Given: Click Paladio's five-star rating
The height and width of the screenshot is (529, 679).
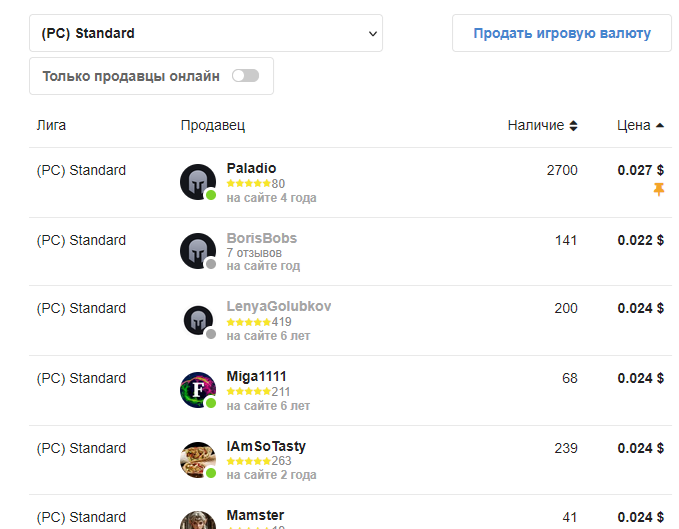Looking at the screenshot, I should pos(249,184).
